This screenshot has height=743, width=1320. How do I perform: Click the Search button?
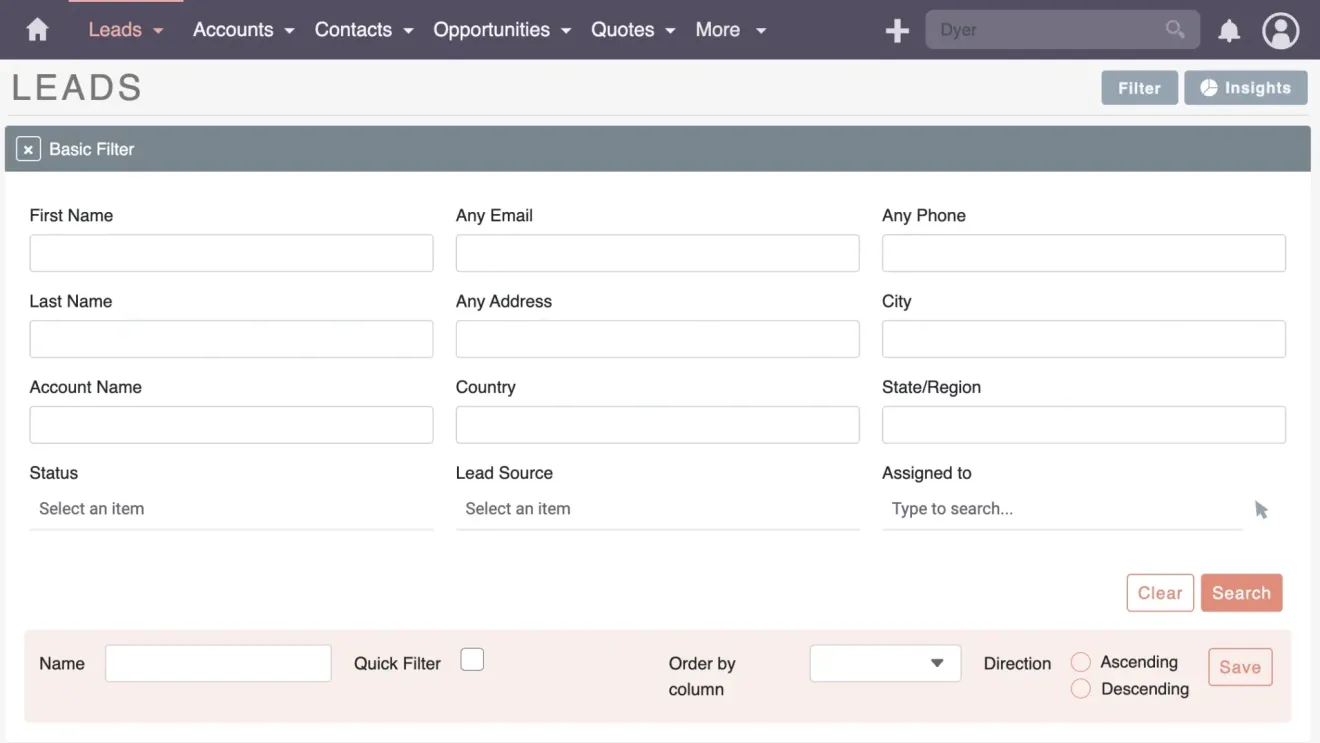coord(1241,592)
